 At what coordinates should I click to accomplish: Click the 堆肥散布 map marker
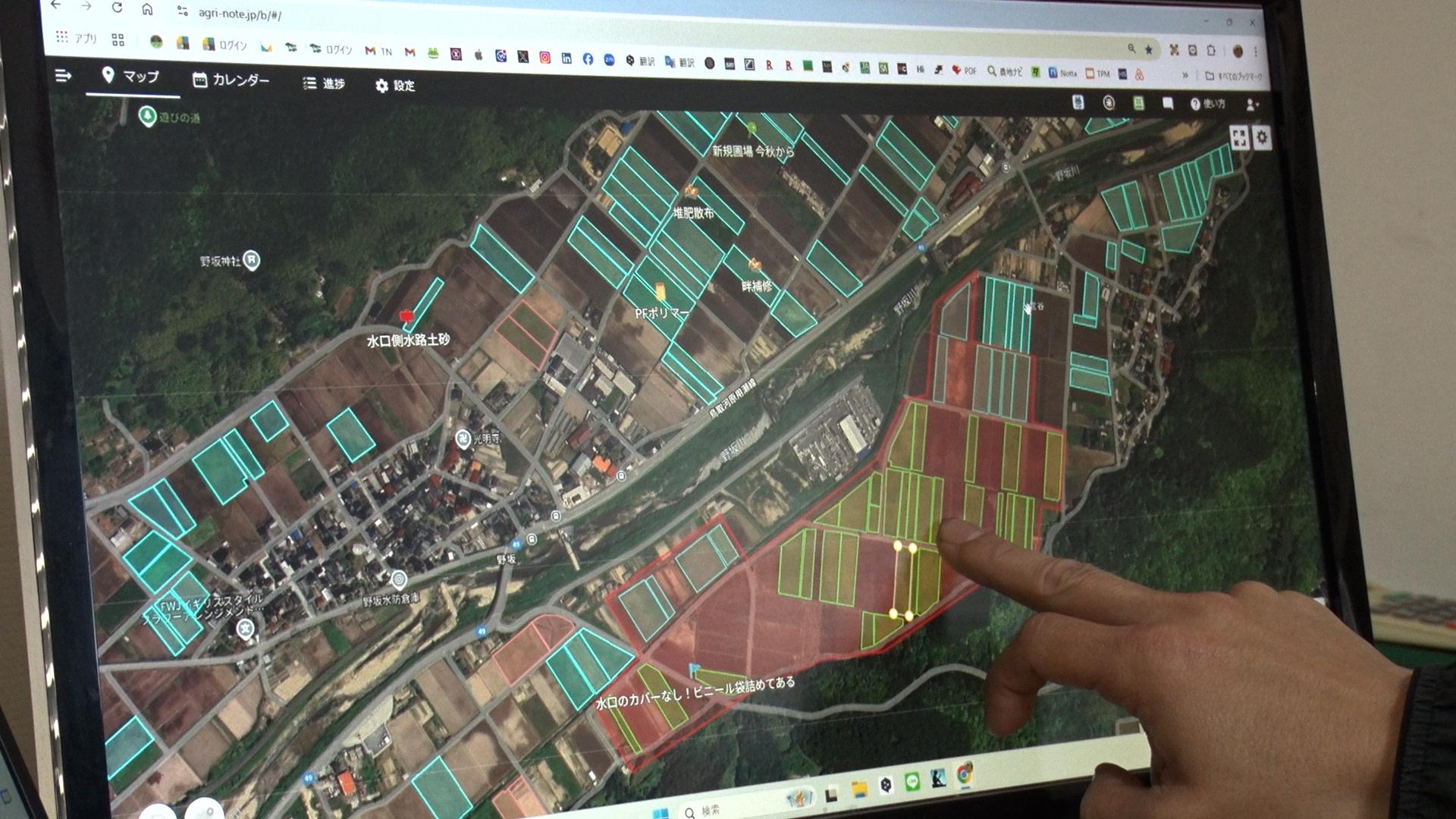[691, 192]
